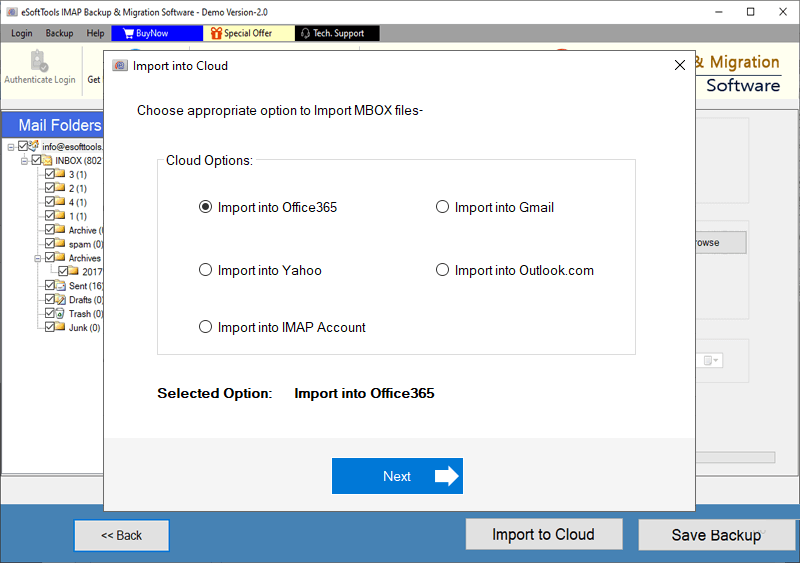The image size is (800, 563).
Task: Select Import into IMAP Account option
Action: 206,327
